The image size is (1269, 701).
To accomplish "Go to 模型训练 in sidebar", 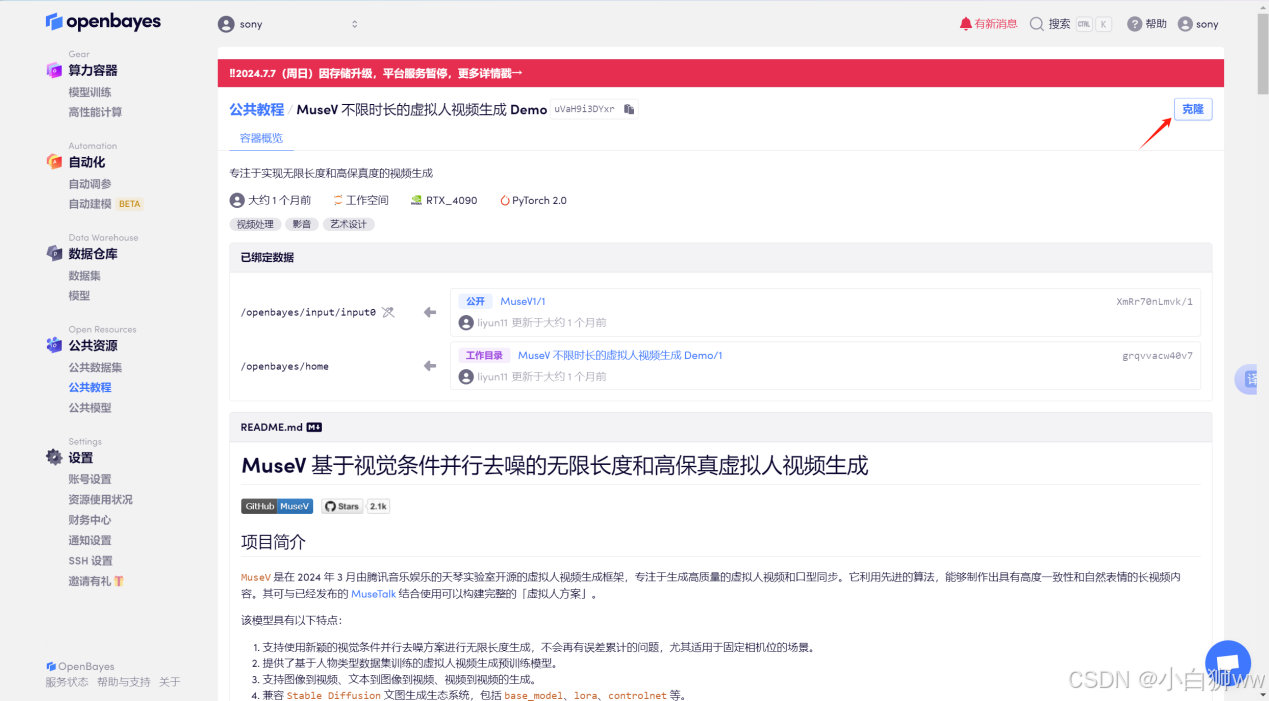I will (90, 92).
